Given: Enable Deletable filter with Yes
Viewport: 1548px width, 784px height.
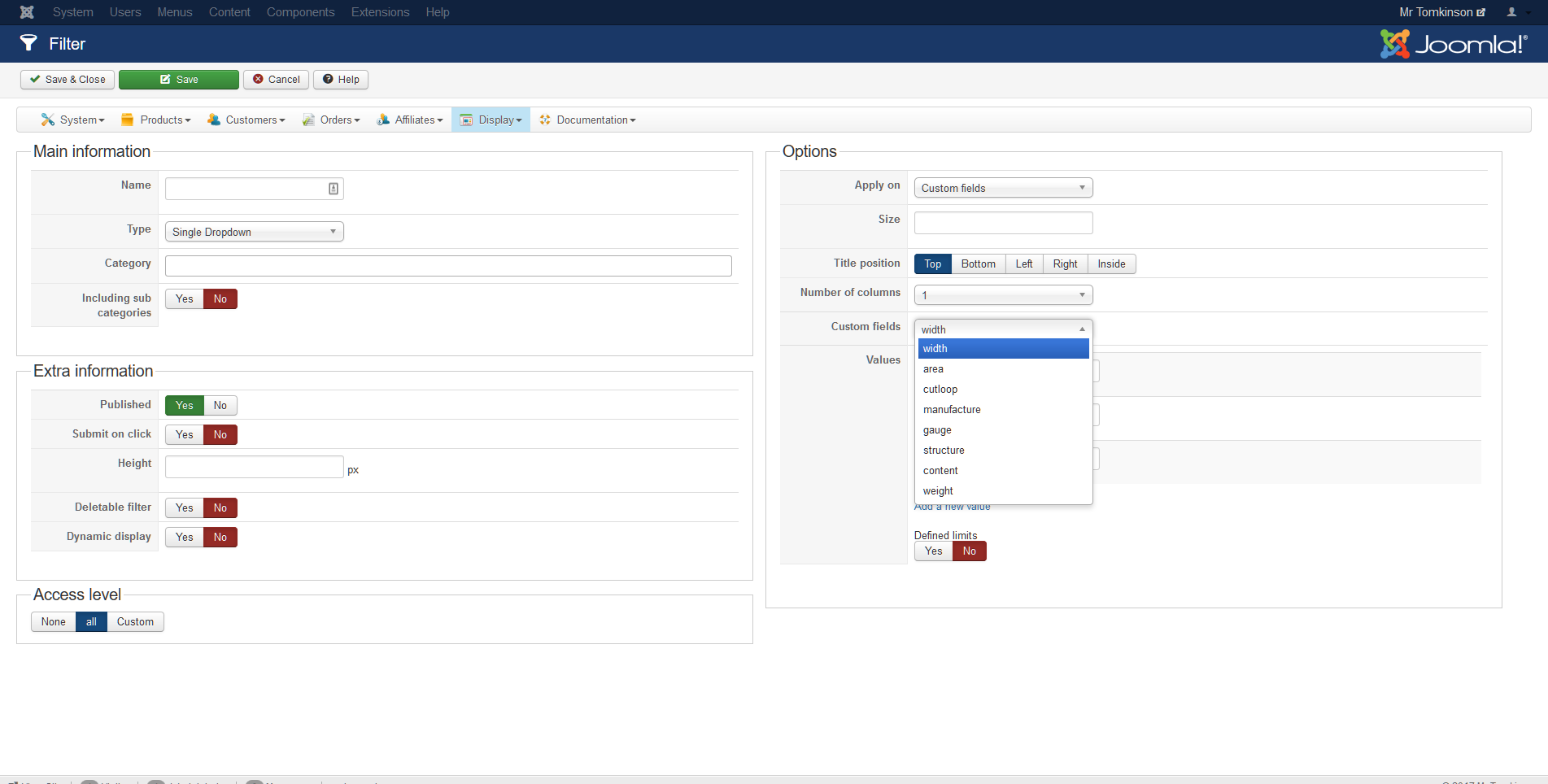Looking at the screenshot, I should pyautogui.click(x=185, y=508).
